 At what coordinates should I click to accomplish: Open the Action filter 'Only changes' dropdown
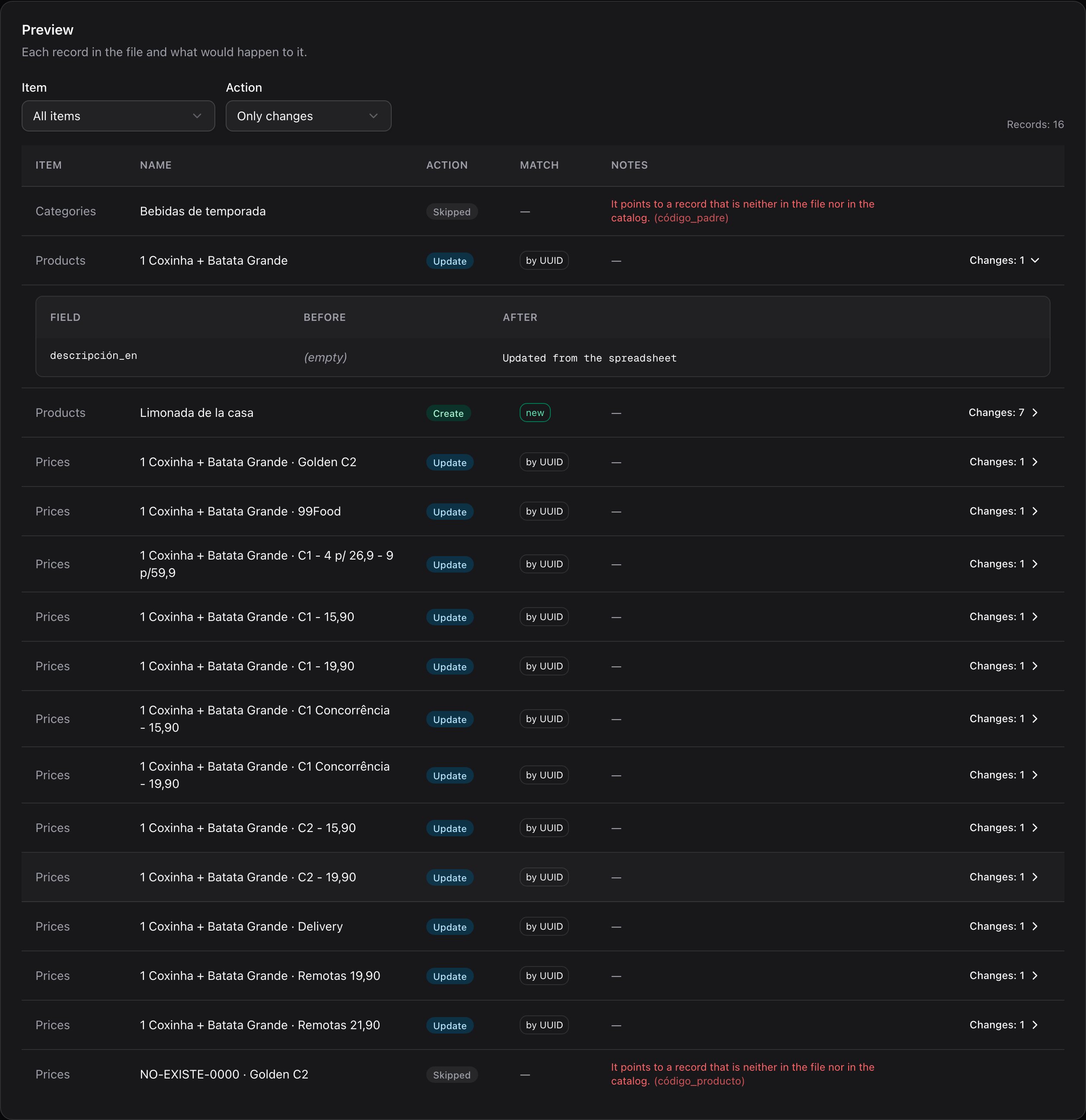point(309,116)
